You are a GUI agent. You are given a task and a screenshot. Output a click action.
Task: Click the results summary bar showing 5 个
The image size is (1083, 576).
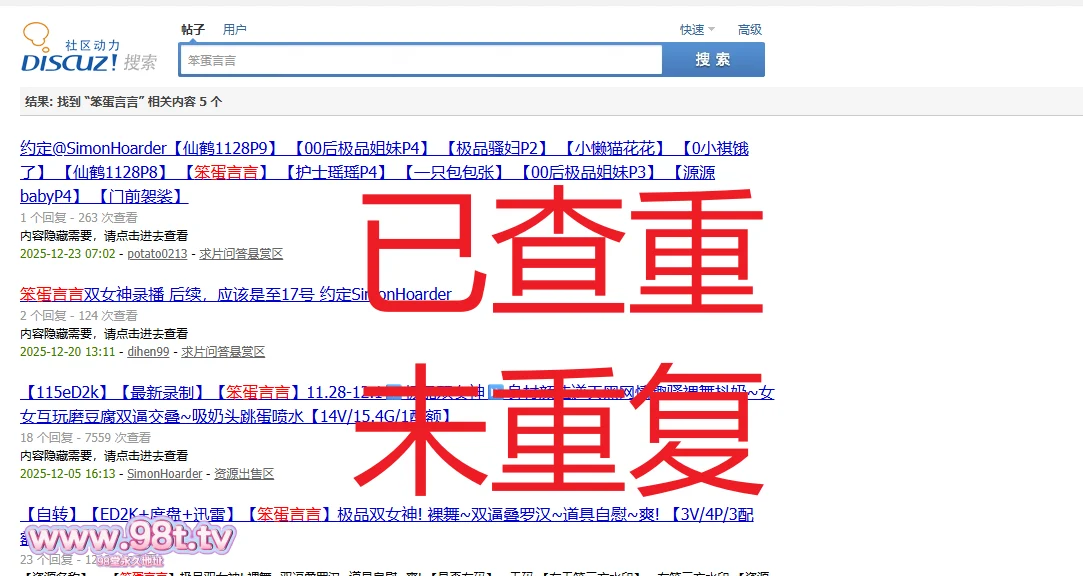(124, 102)
